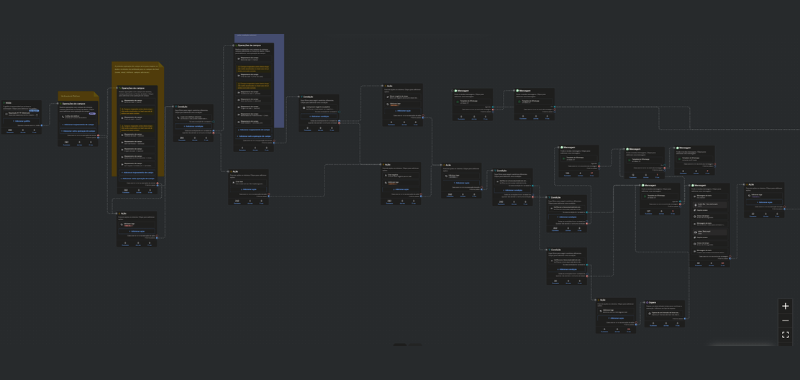Zoom out with the minus button
This screenshot has height=380, width=800.
pos(785,320)
